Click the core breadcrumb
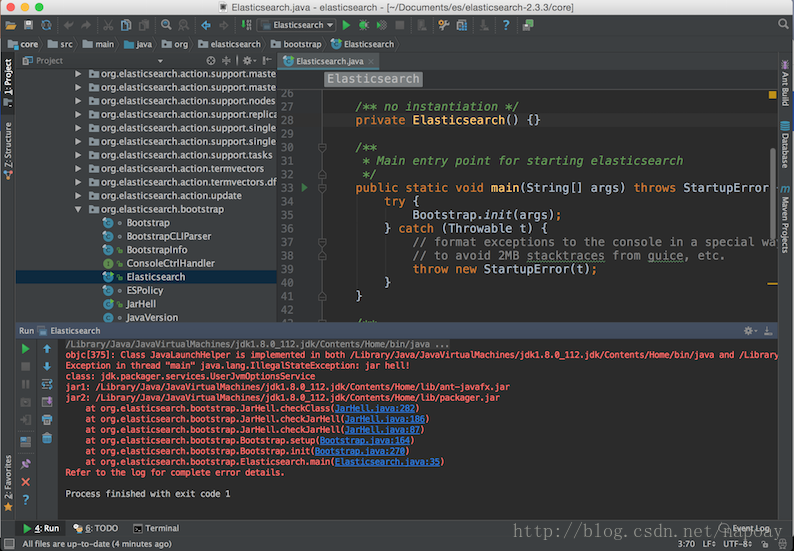Viewport: 794px width, 551px height. 23,45
